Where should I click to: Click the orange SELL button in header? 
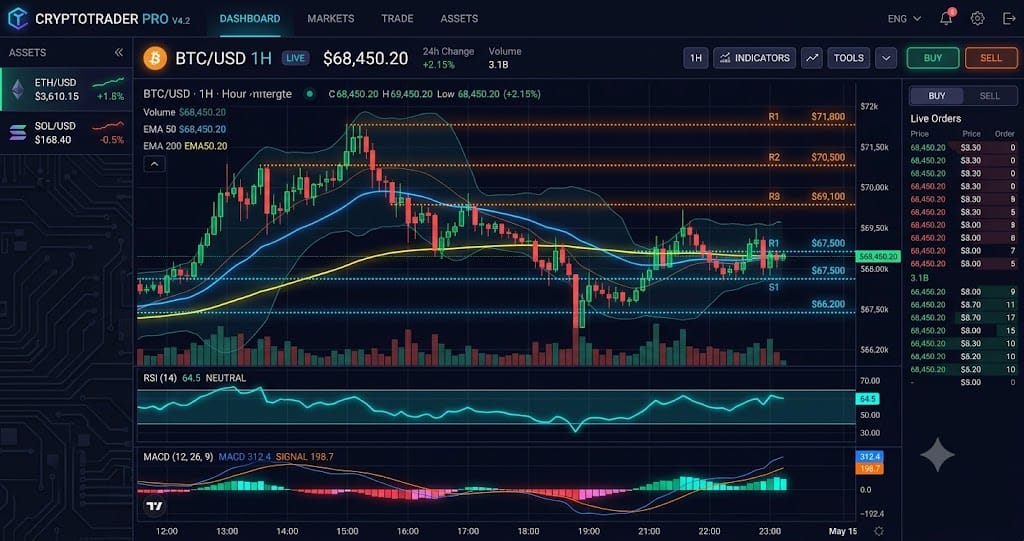991,58
